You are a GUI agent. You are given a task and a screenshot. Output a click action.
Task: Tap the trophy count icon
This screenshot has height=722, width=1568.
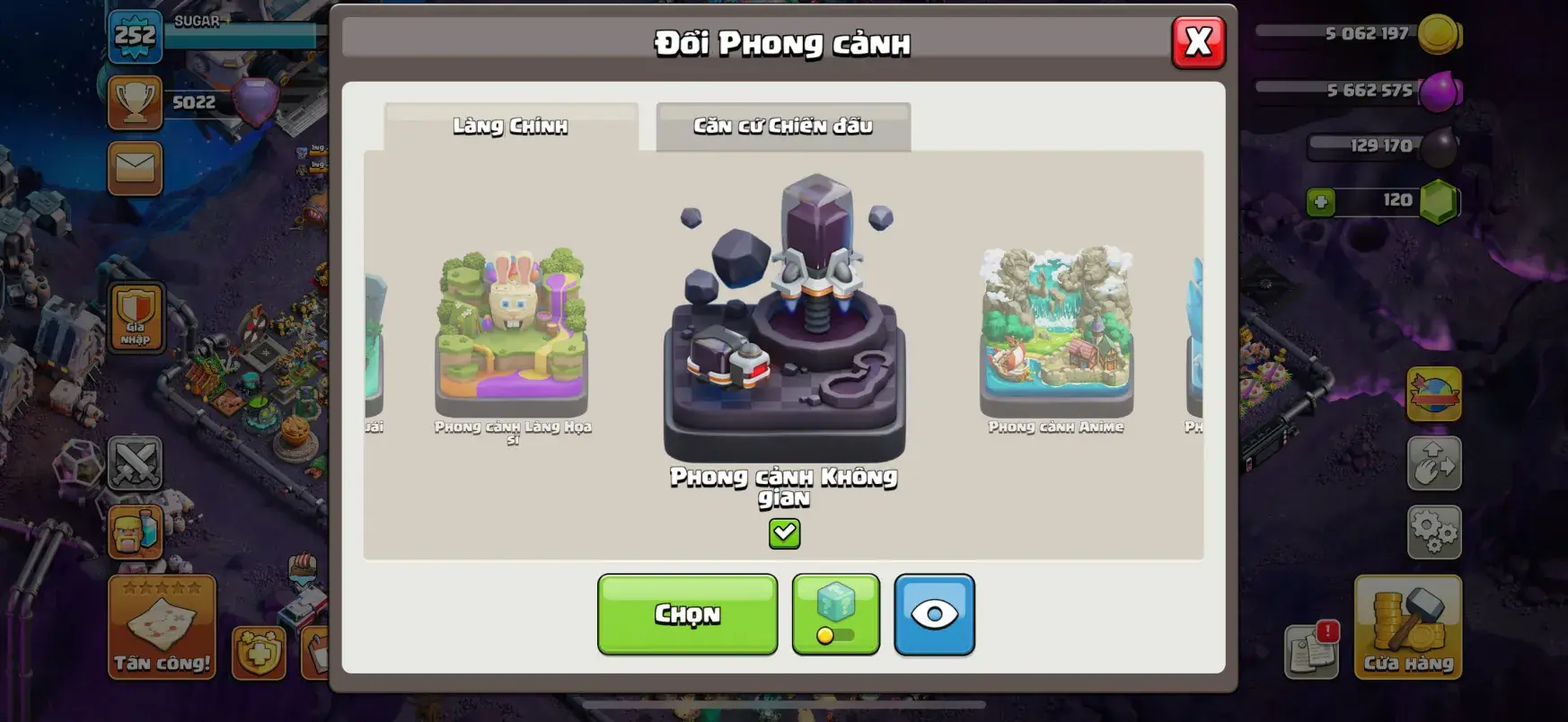tap(136, 102)
